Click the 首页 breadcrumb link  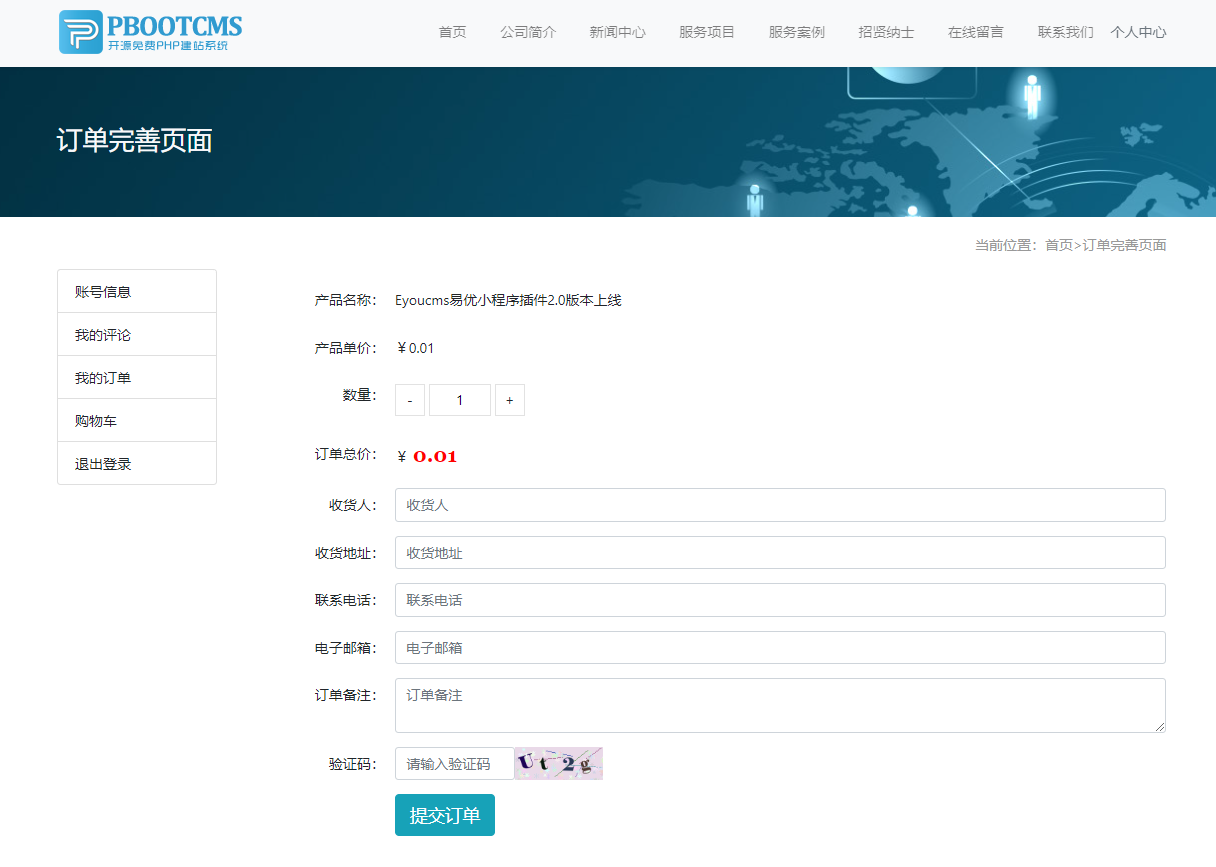click(1058, 245)
